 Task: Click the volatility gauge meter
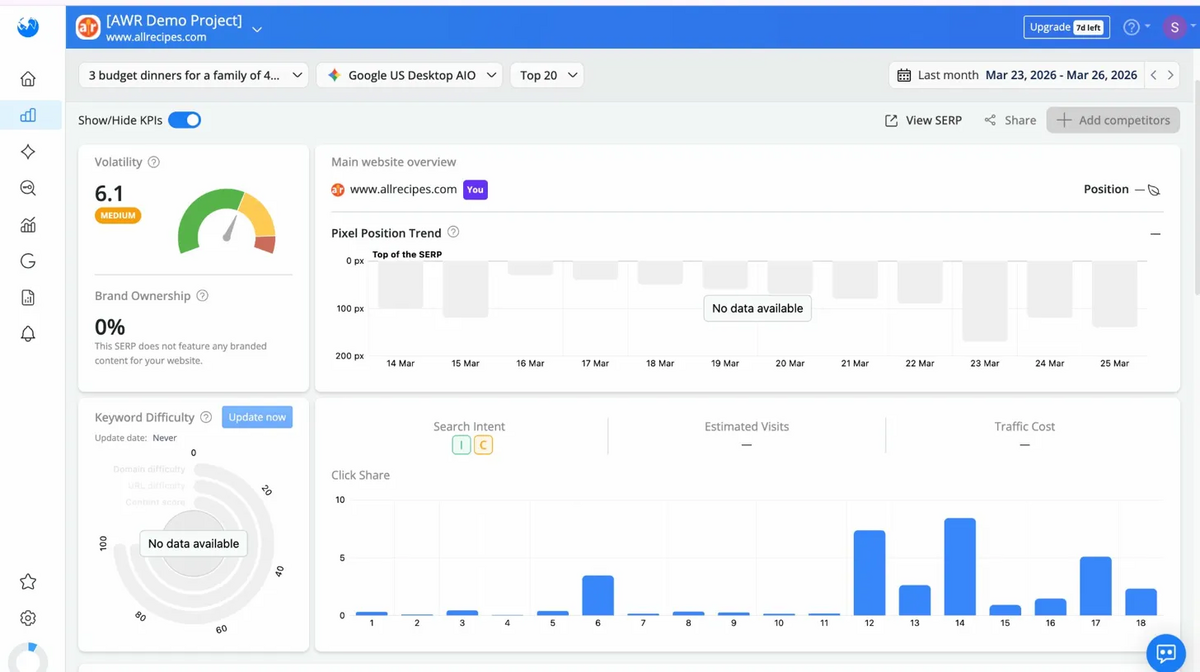(227, 219)
